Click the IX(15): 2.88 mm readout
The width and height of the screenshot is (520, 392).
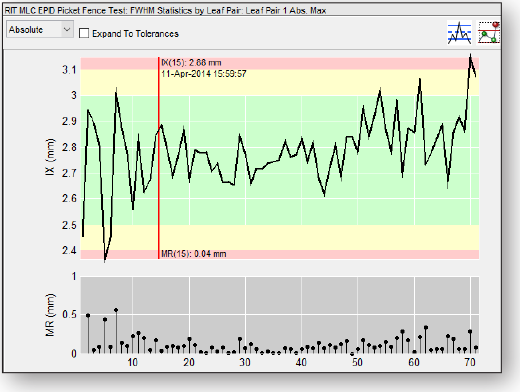coord(191,63)
